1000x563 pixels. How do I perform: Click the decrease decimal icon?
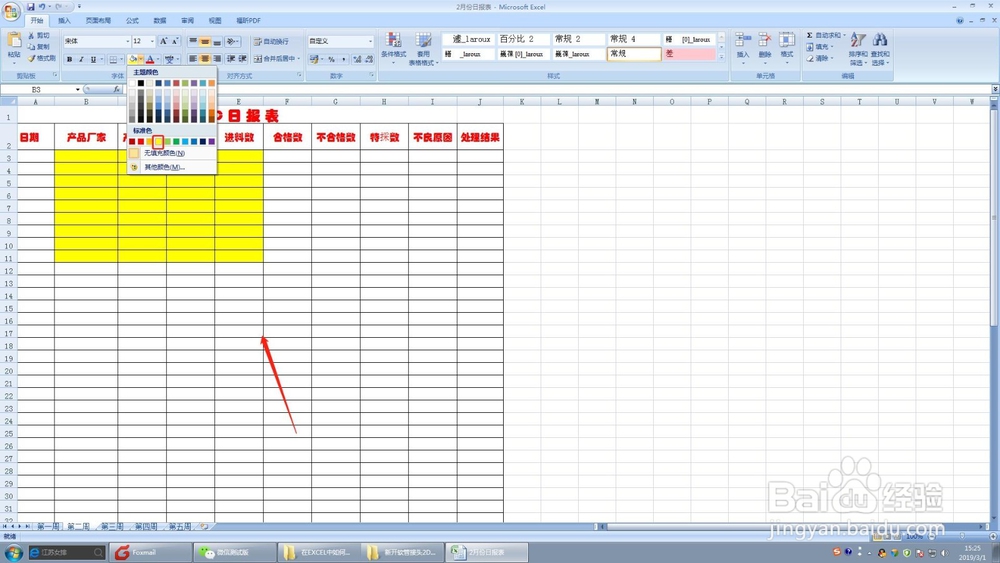coord(369,59)
